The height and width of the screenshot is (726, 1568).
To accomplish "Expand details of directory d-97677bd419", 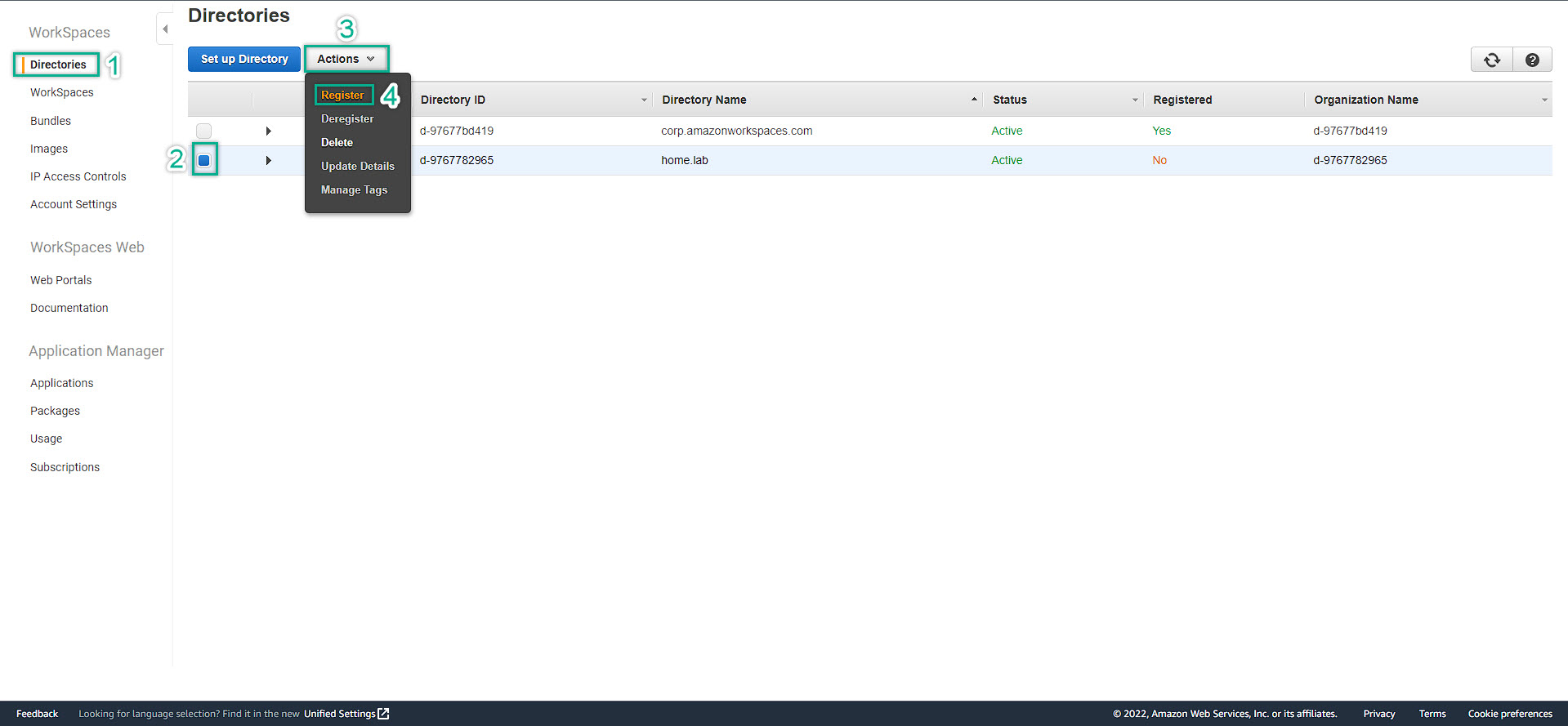I will [x=268, y=131].
